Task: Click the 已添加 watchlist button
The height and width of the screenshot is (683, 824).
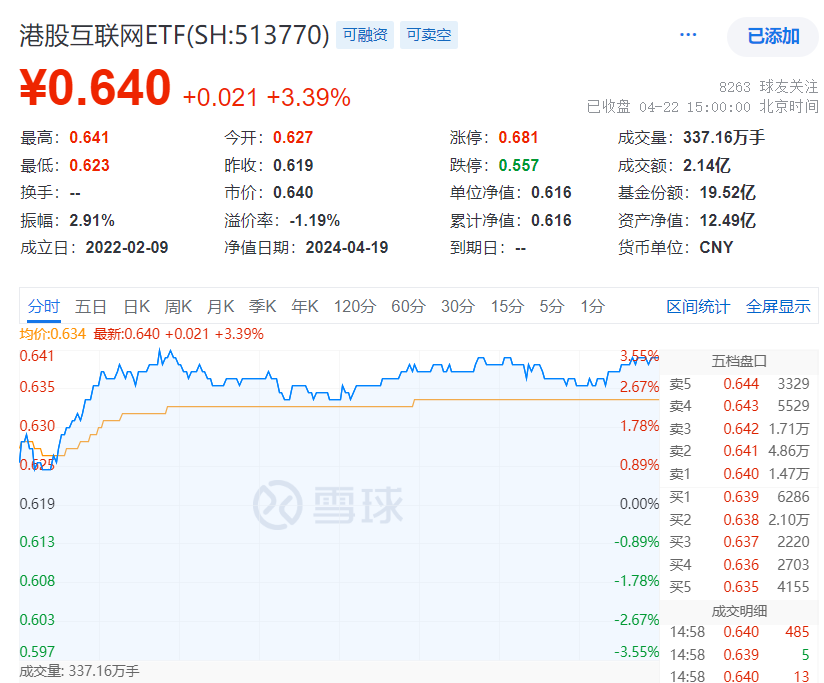Action: tap(773, 36)
